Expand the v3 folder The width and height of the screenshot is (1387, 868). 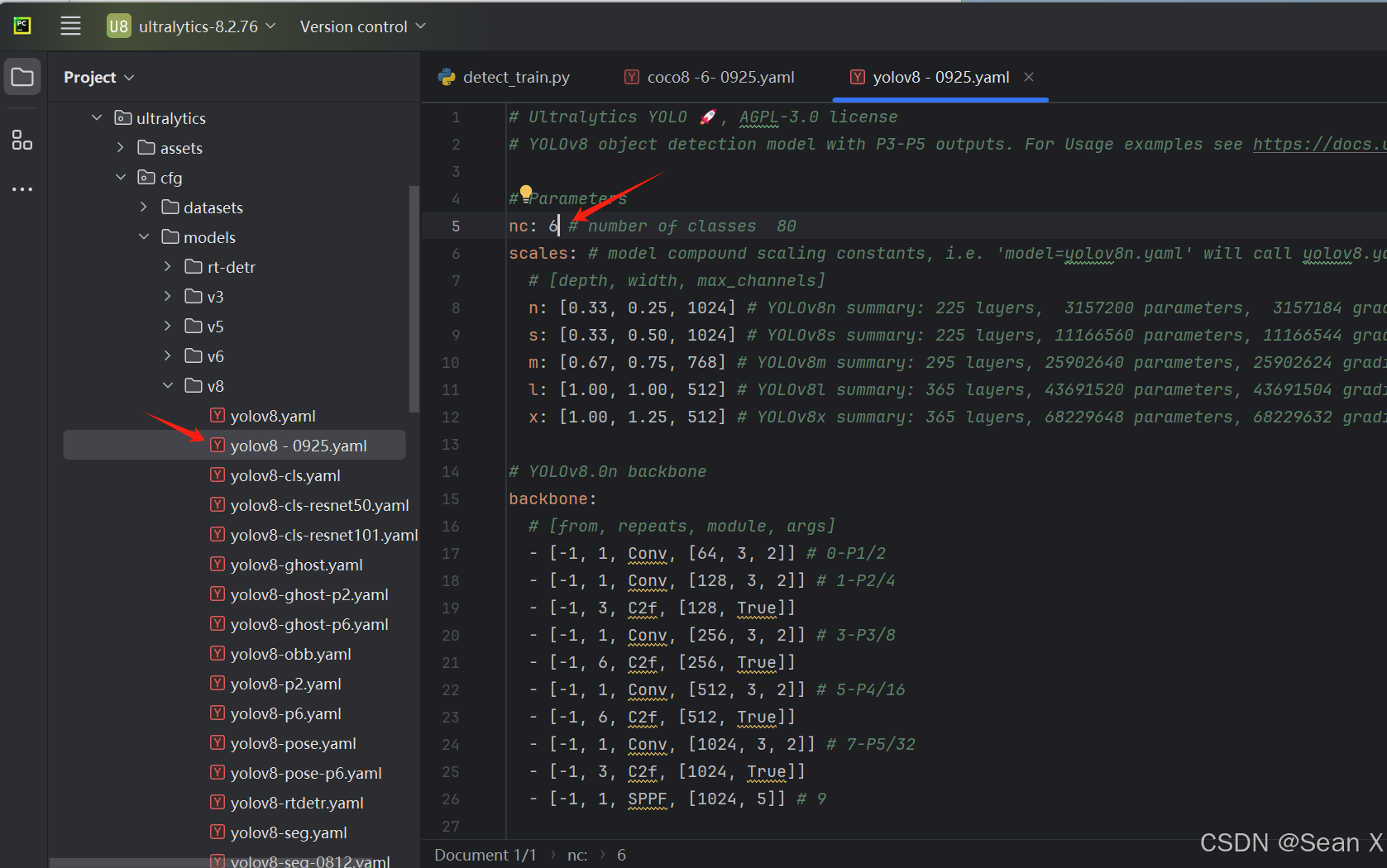[168, 296]
